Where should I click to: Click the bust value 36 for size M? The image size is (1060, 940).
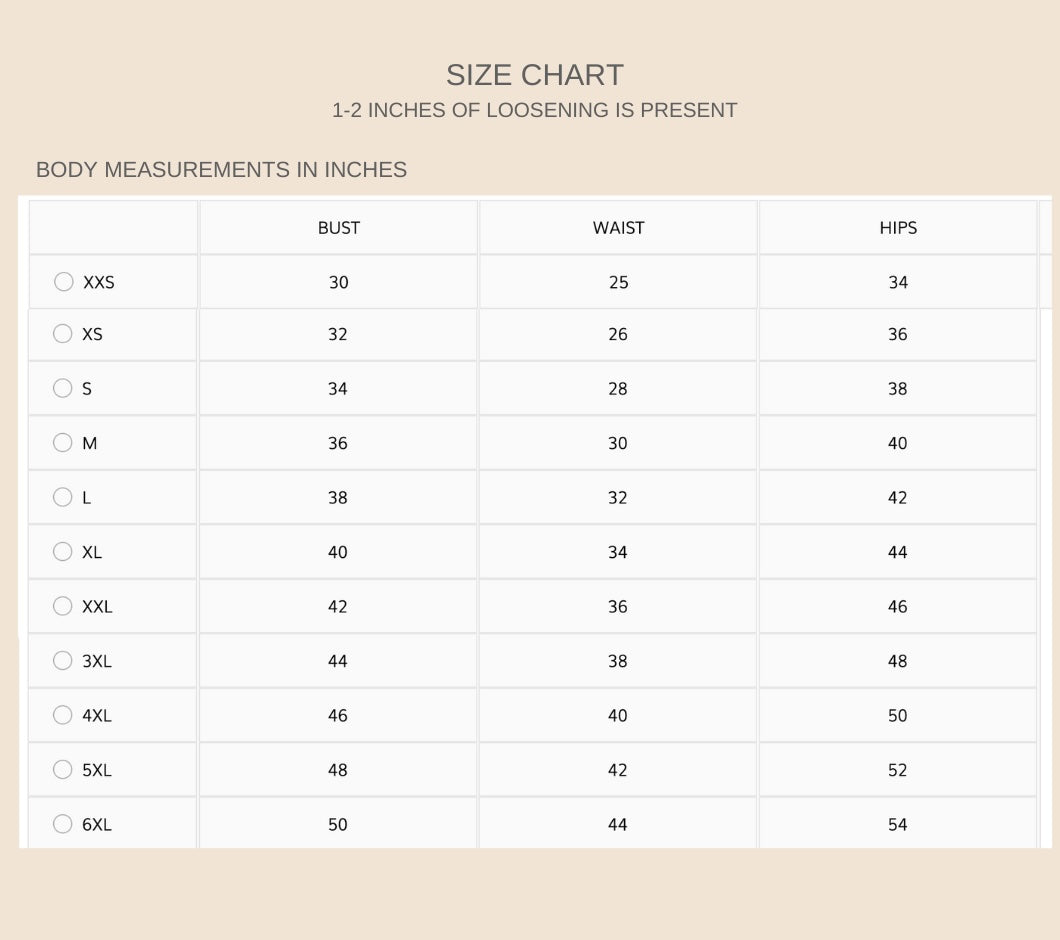coord(338,443)
